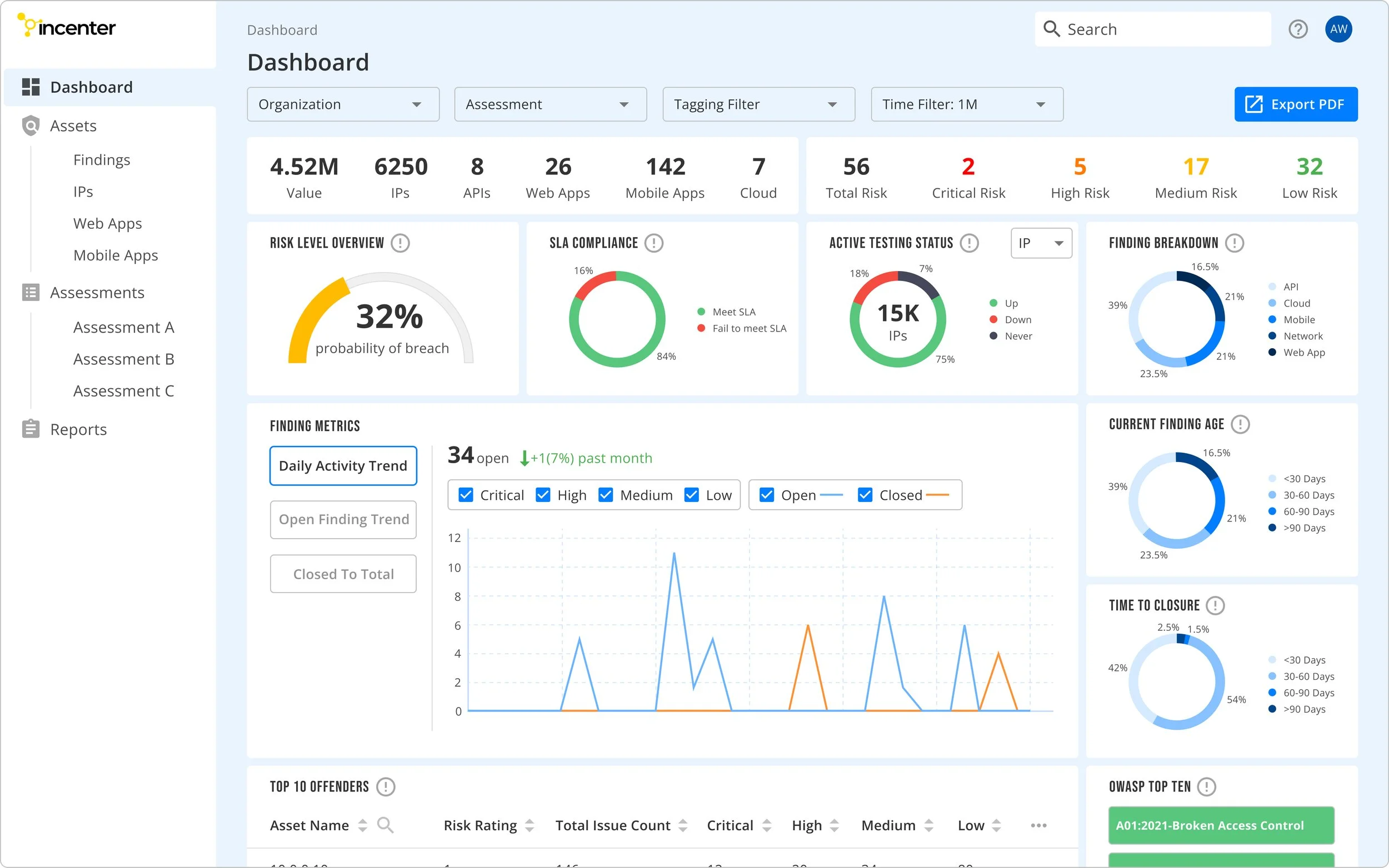1389x868 pixels.
Task: Disable the Closed line checkbox
Action: click(865, 495)
